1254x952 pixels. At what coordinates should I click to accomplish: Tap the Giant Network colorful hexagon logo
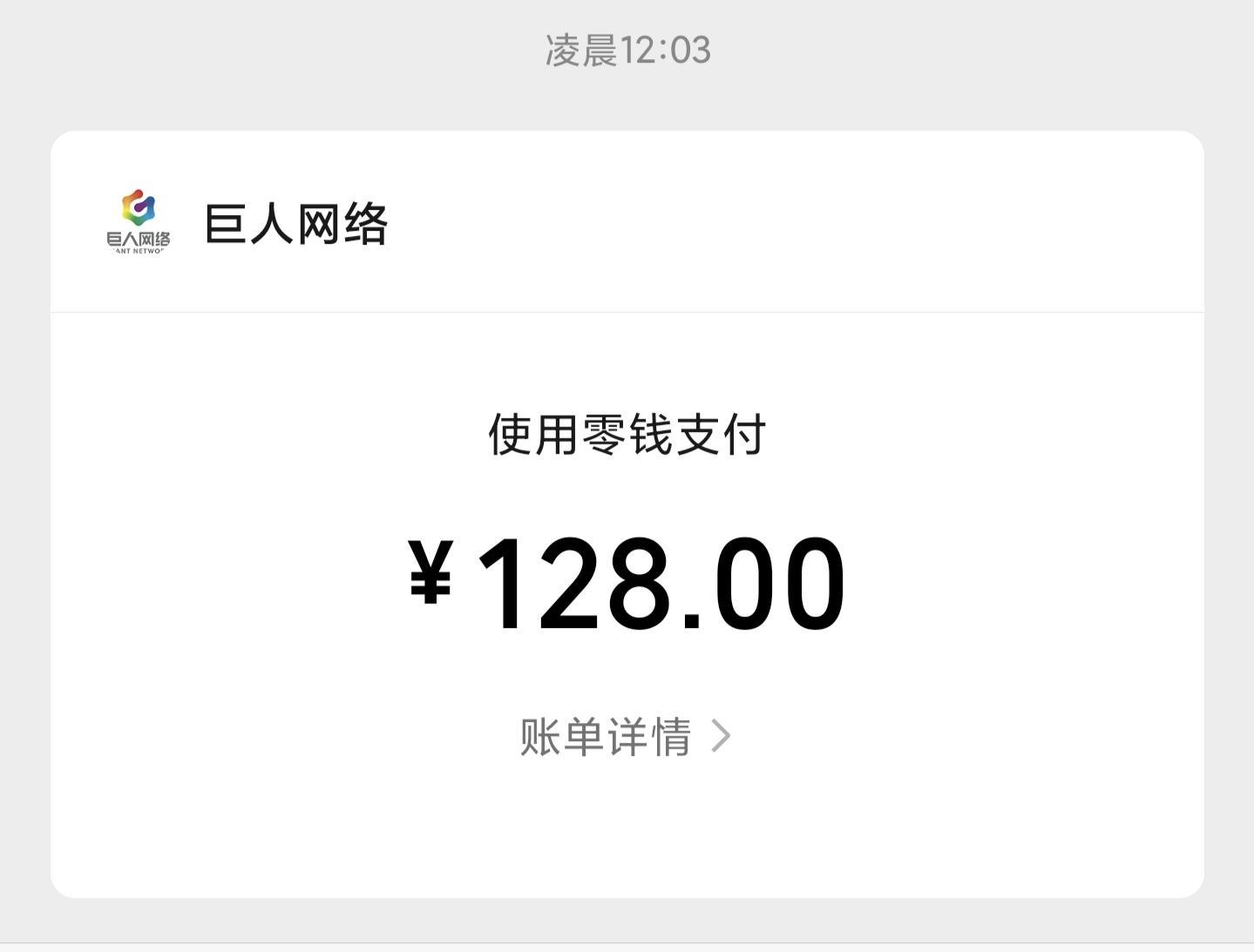139,207
